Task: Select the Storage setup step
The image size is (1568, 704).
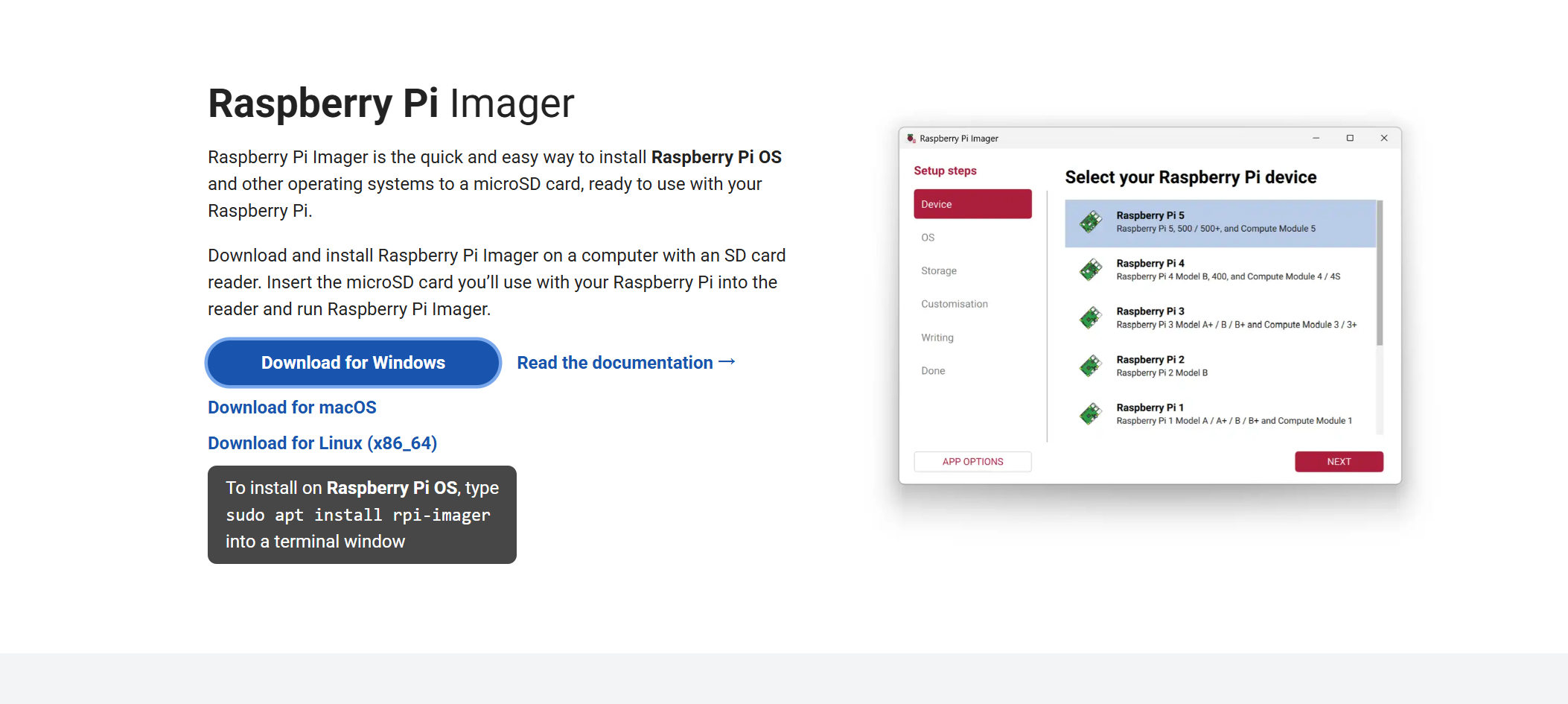Action: pos(939,271)
